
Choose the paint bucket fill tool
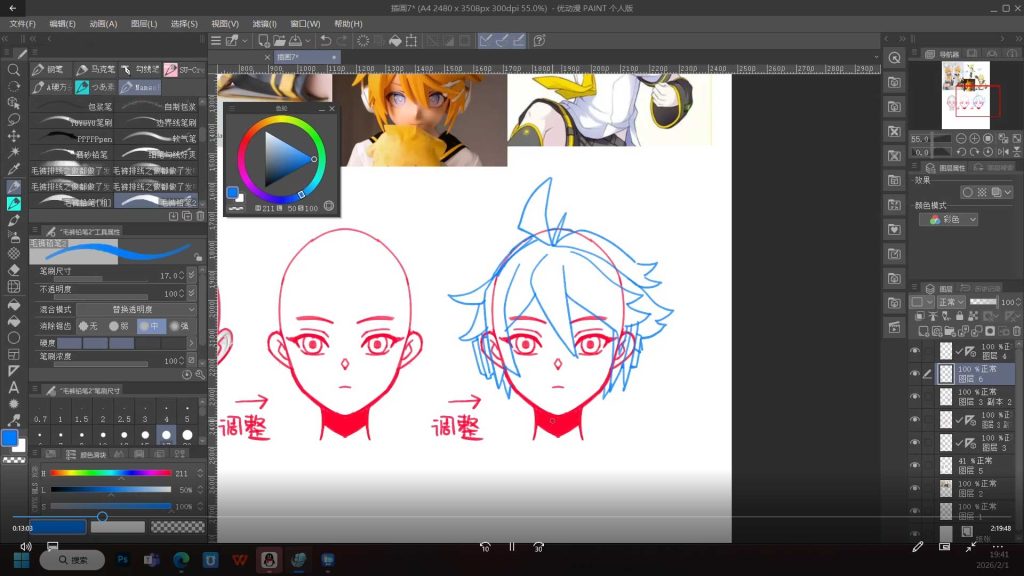[13, 304]
